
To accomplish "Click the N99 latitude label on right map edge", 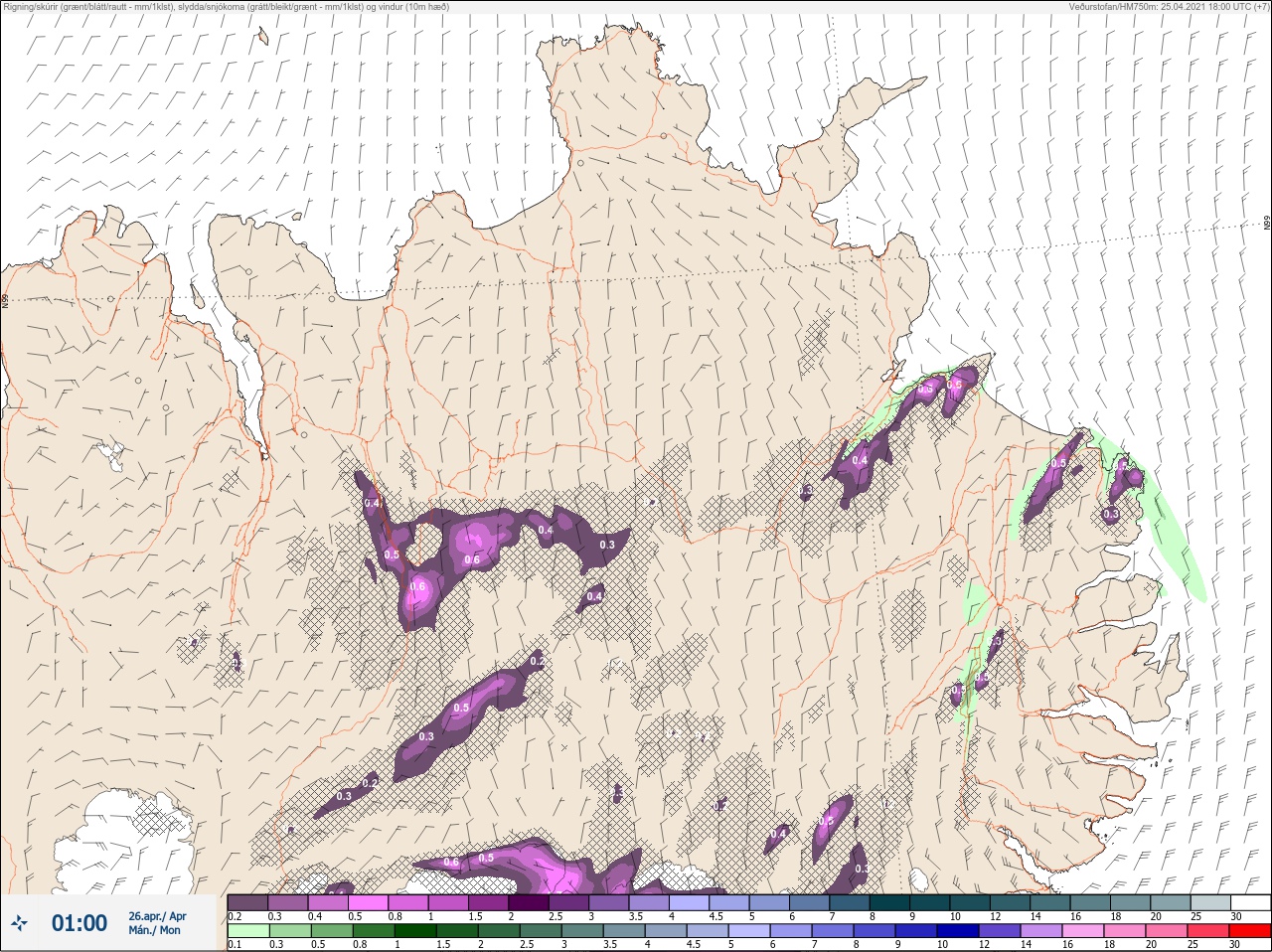I will pyautogui.click(x=1267, y=224).
